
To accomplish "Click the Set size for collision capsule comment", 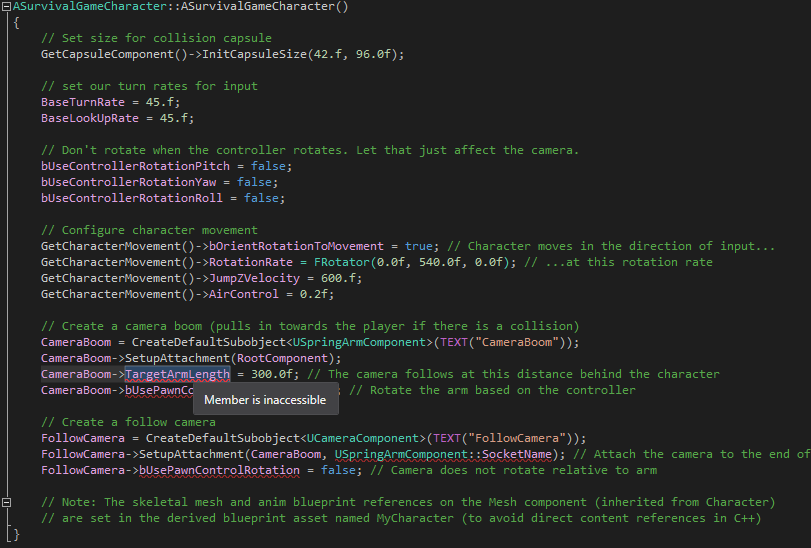I will 156,38.
